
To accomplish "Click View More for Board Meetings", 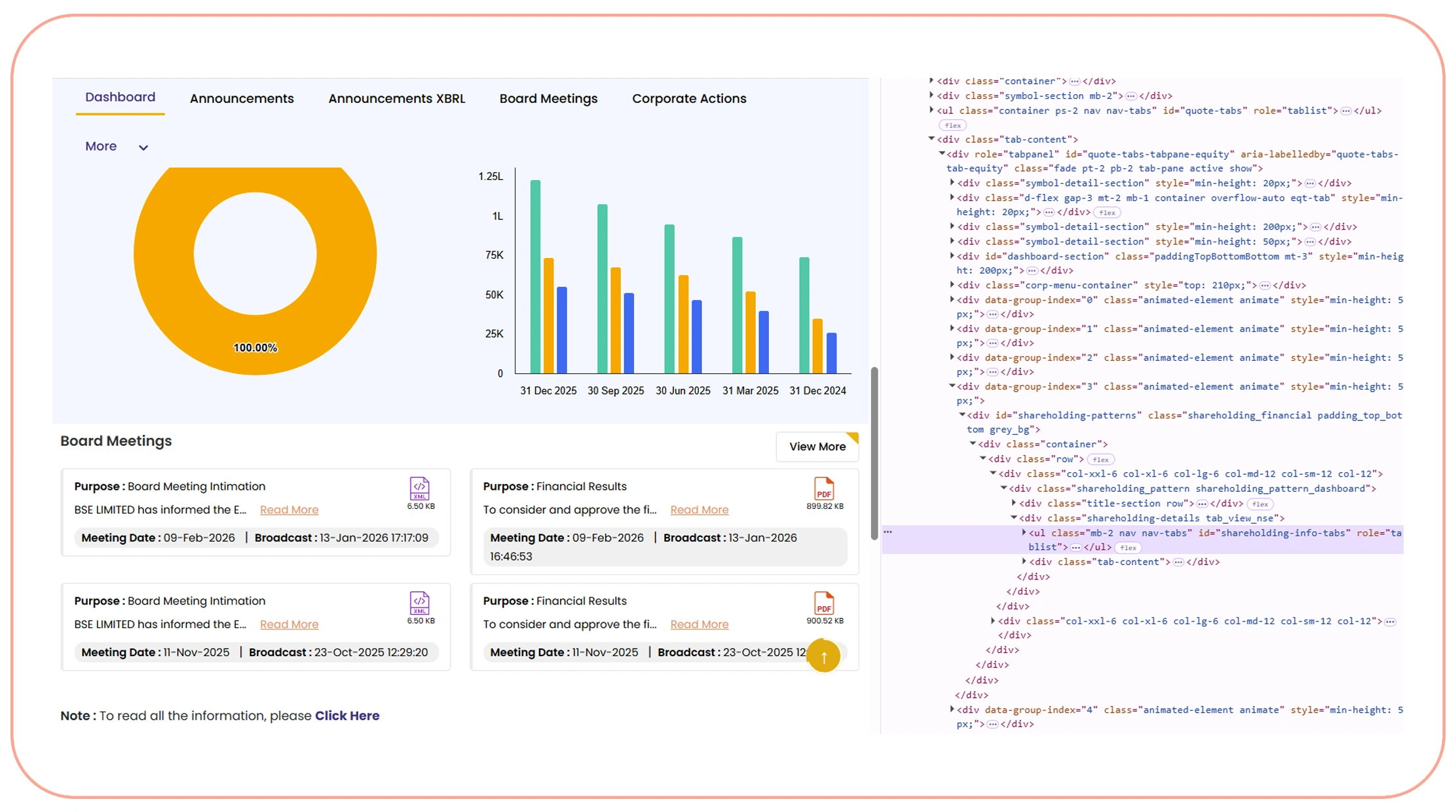I will pos(817,447).
